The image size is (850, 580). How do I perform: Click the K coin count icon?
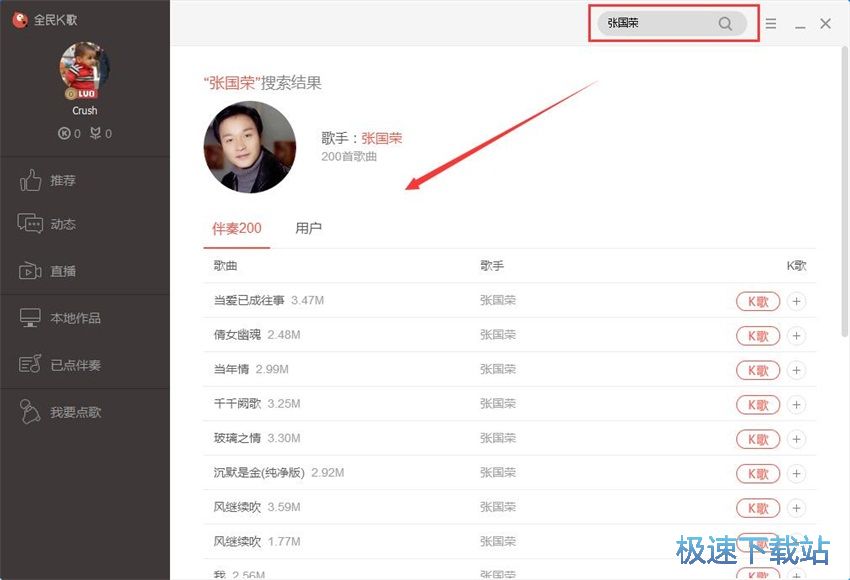64,133
